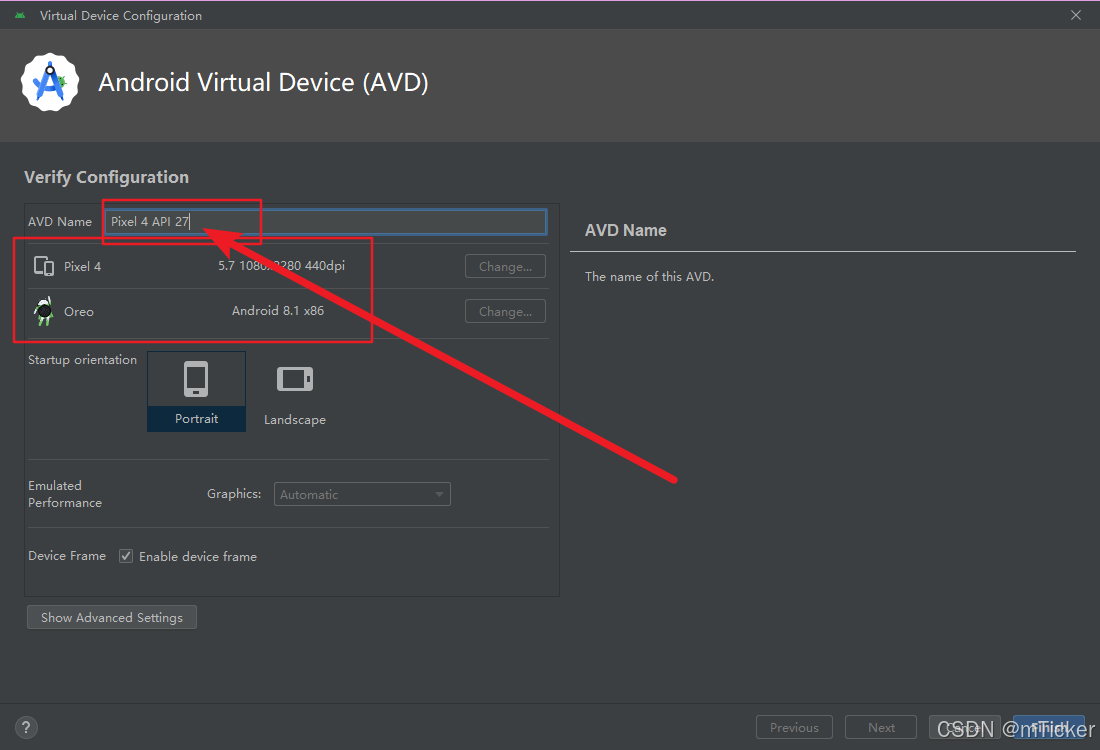1100x750 pixels.
Task: Toggle the Enable device frame checkbox
Action: coord(126,556)
